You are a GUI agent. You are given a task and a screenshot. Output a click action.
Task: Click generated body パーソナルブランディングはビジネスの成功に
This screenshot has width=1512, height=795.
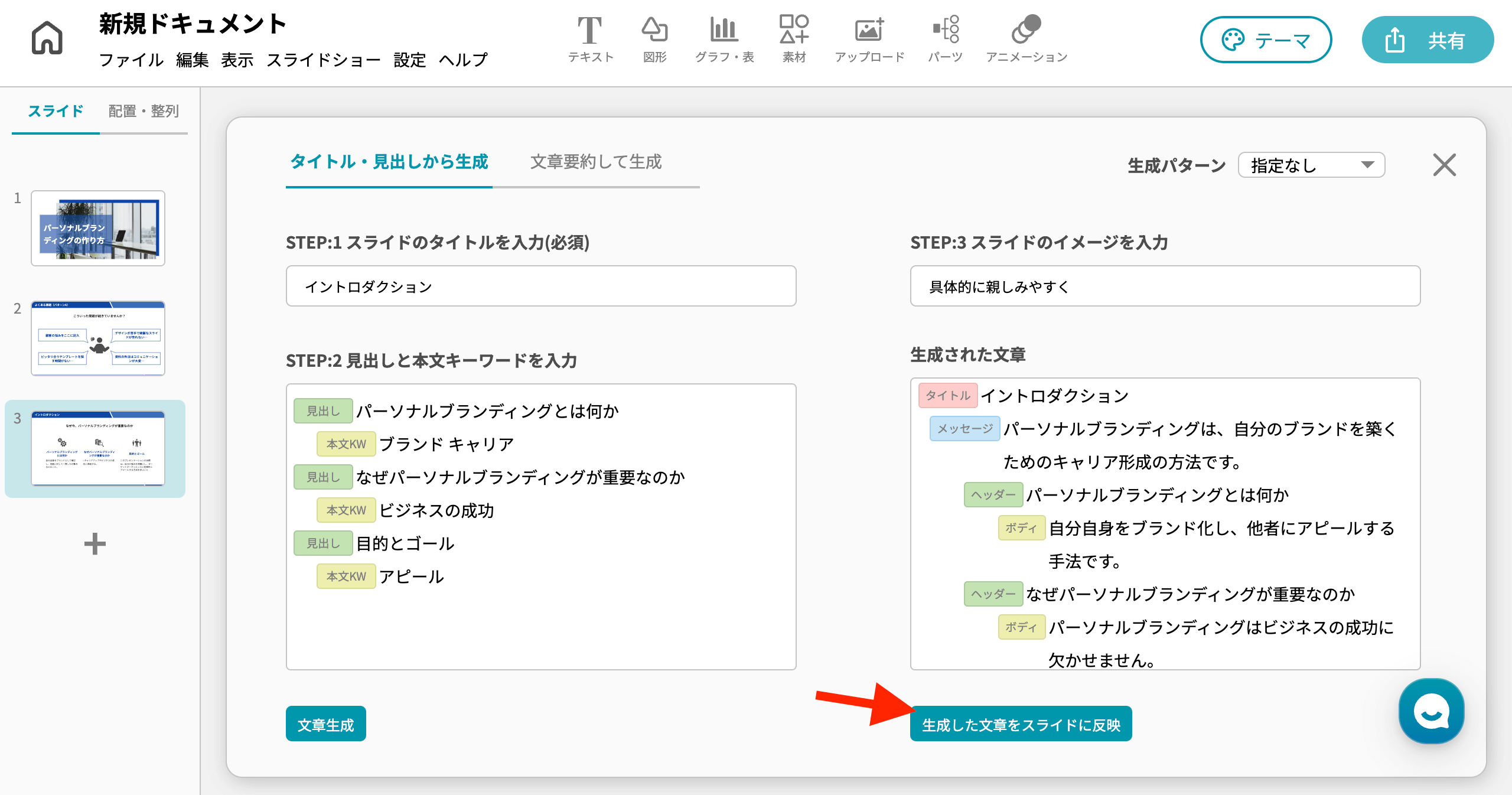pos(1221,627)
